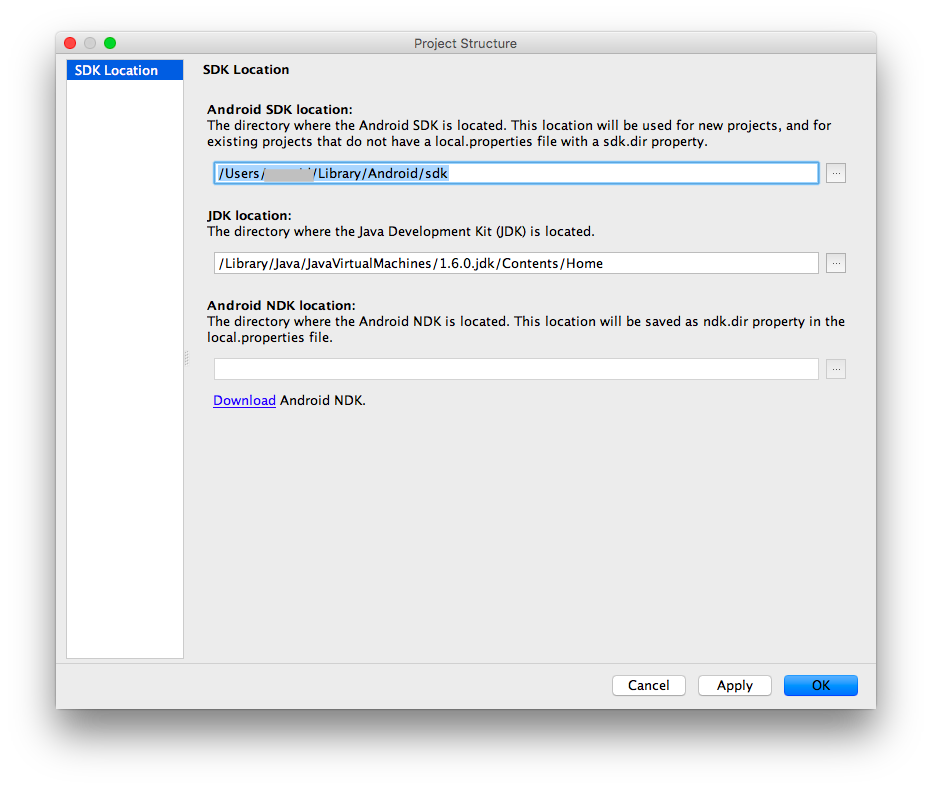
Task: Click the empty Android NDK location field
Action: click(x=516, y=369)
